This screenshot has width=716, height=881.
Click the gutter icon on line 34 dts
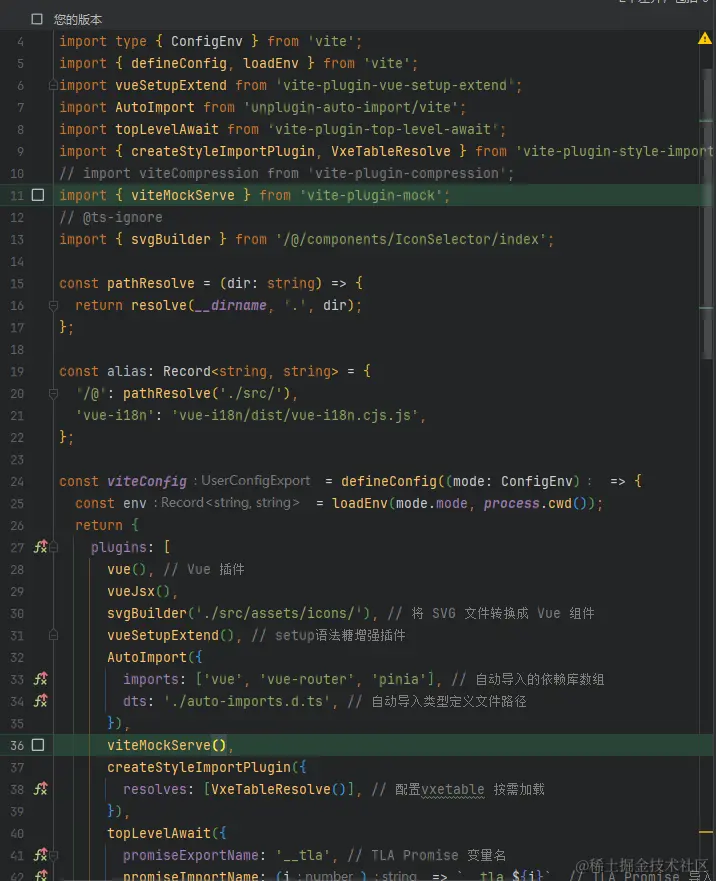tap(40, 701)
